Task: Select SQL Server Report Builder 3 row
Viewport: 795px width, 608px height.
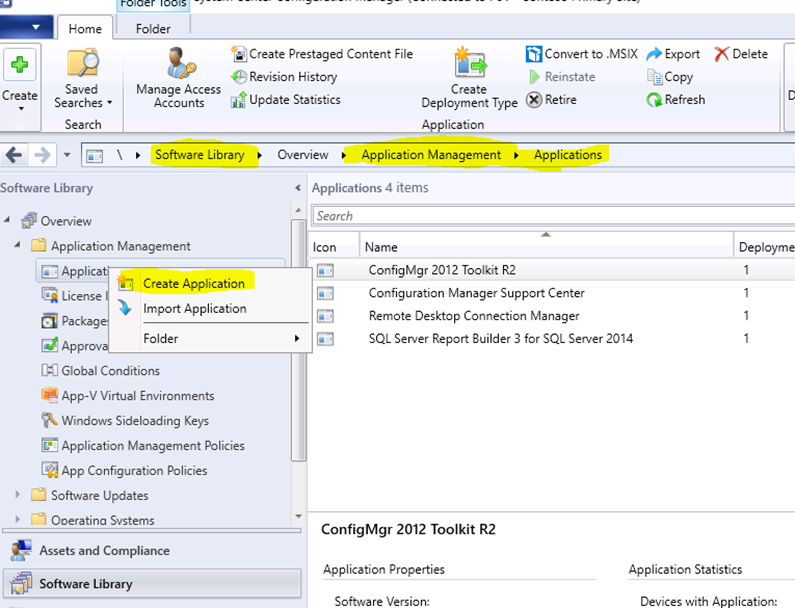Action: pyautogui.click(x=552, y=338)
